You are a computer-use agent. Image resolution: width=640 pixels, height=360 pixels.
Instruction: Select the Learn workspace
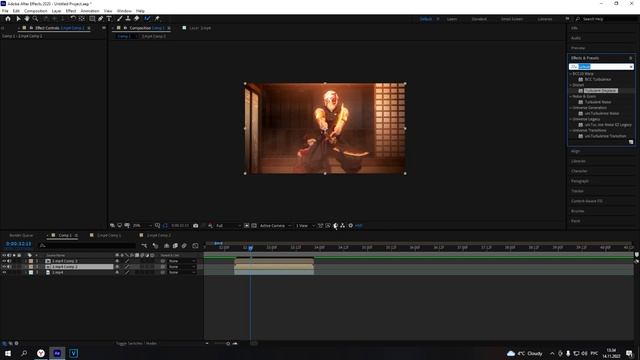452,19
